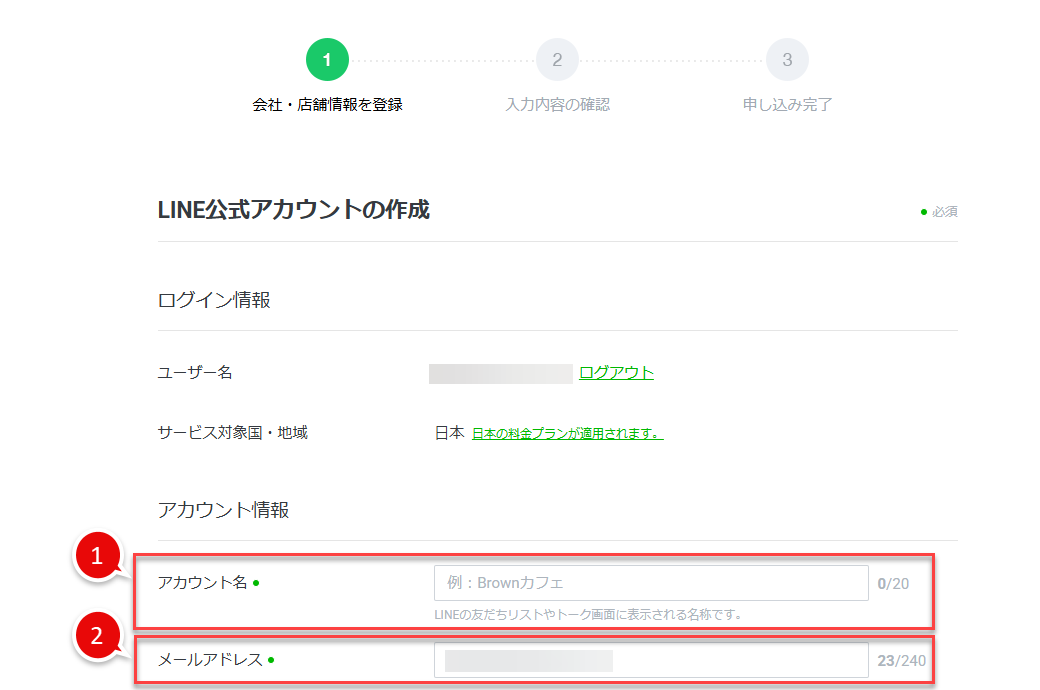1040x690 pixels.
Task: Click the step 3 circle indicator
Action: pos(787,60)
